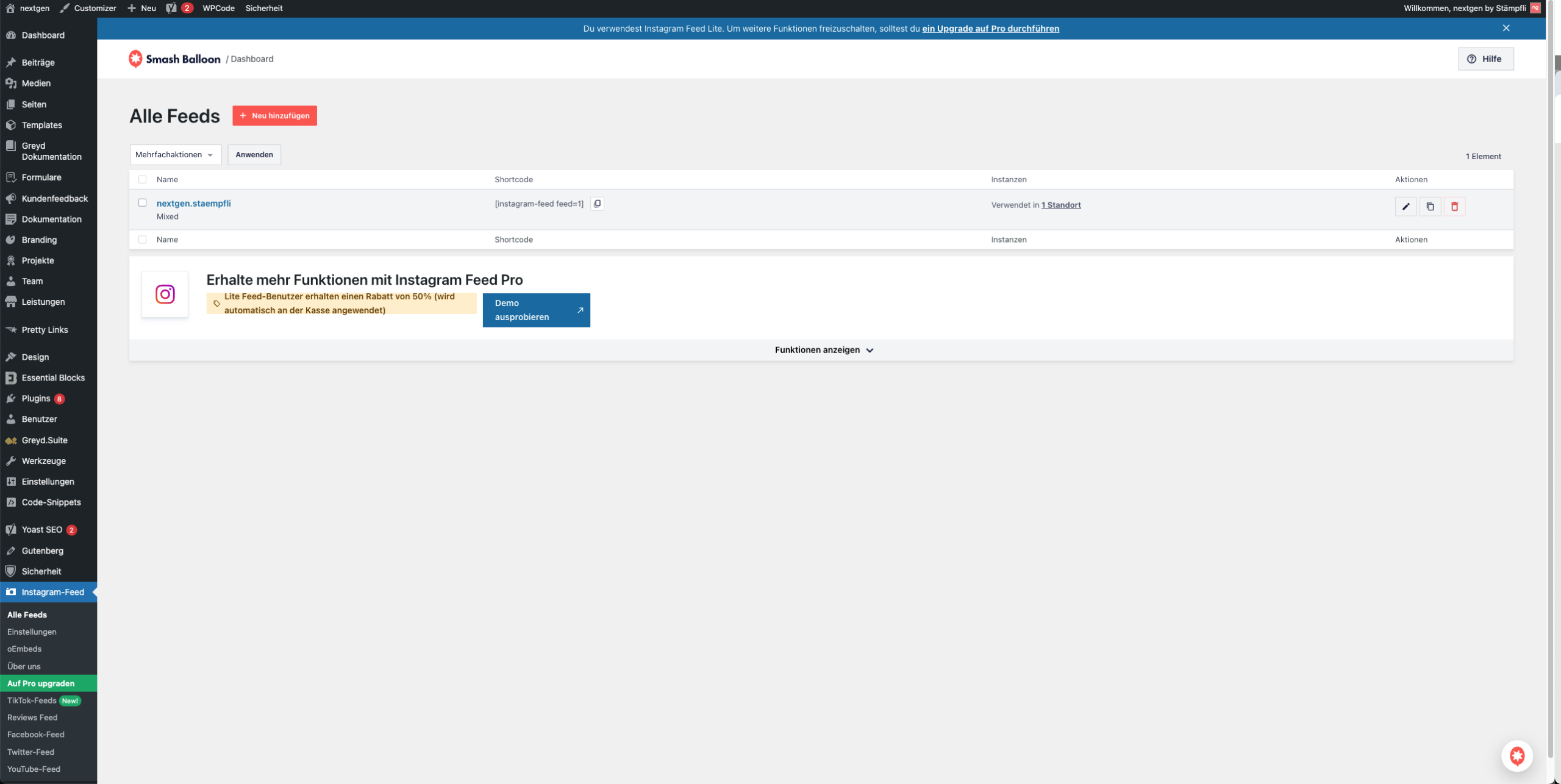1561x784 pixels.
Task: Click the red trash delete feed icon
Action: click(x=1454, y=207)
